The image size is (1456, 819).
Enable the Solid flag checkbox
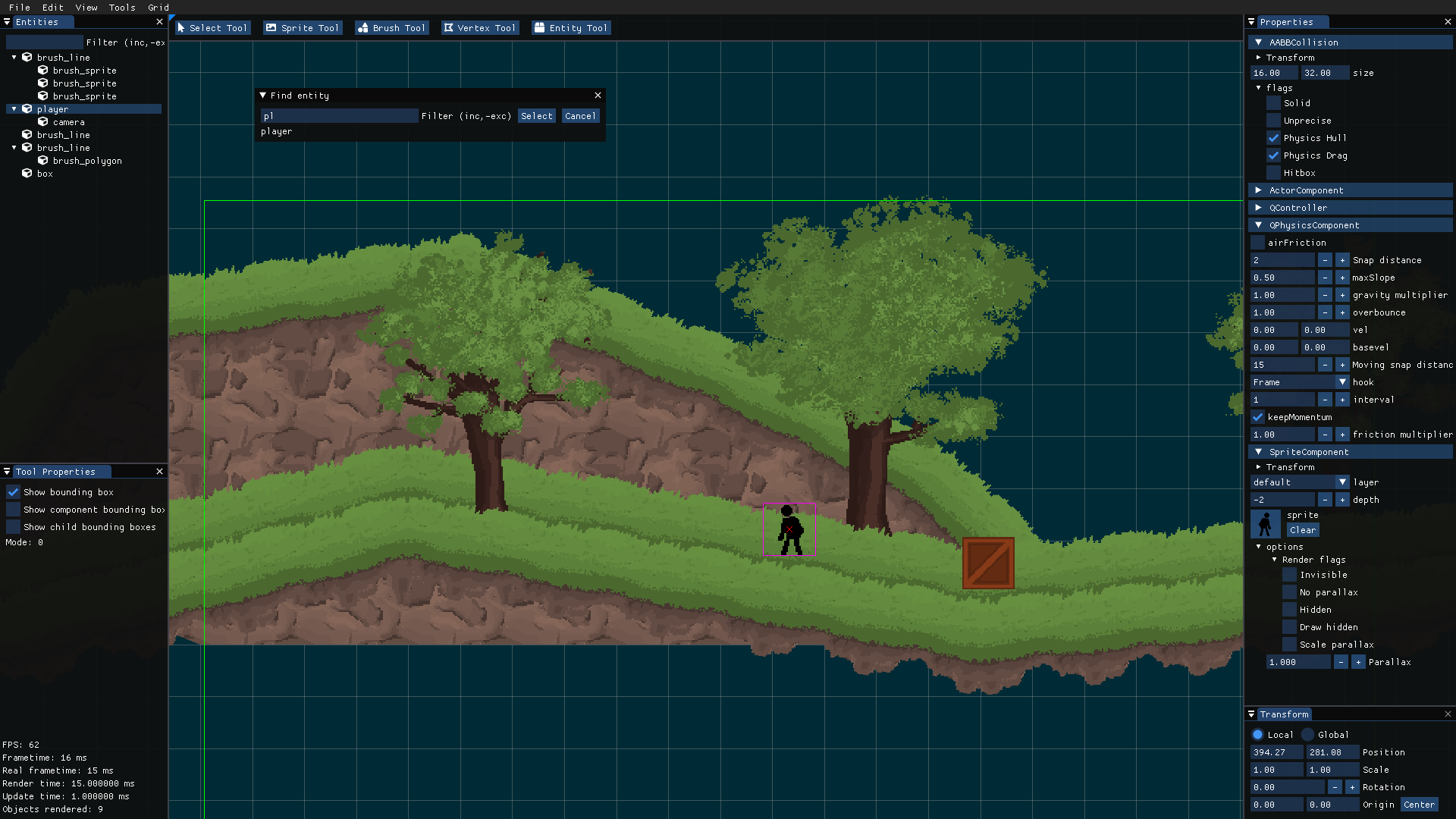[1273, 103]
